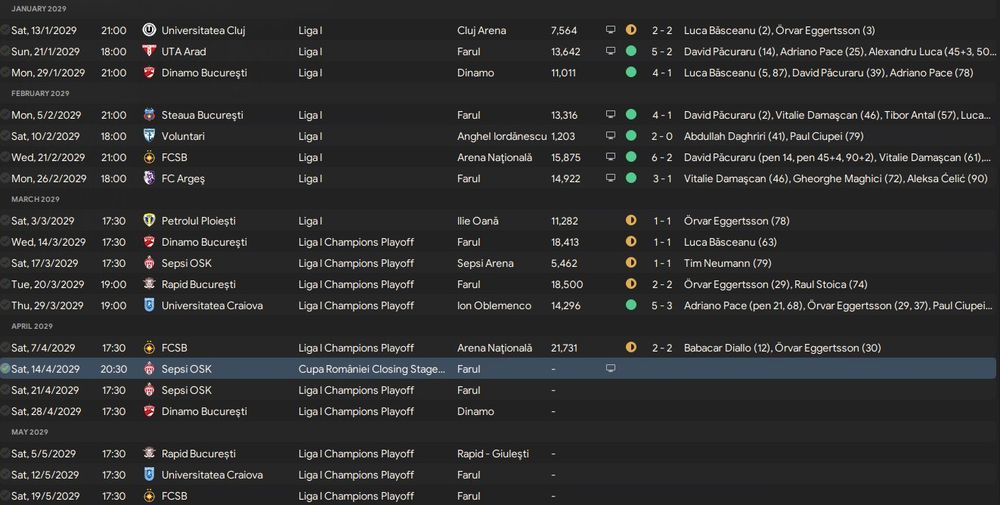1000x505 pixels.
Task: Open the TV broadcast icon for Universitatea Cluj
Action: click(610, 30)
